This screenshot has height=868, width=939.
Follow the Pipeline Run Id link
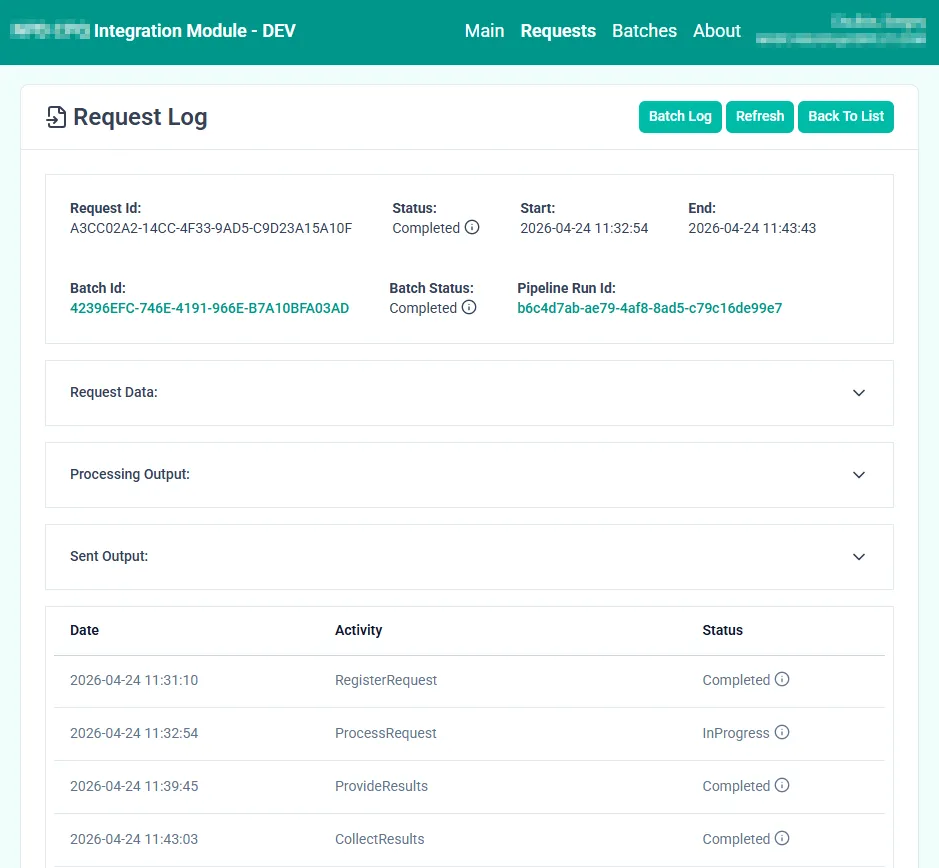click(649, 308)
